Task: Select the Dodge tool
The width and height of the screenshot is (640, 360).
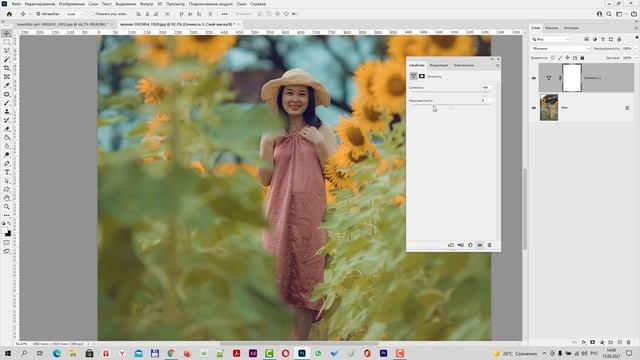Action: pyautogui.click(x=7, y=155)
